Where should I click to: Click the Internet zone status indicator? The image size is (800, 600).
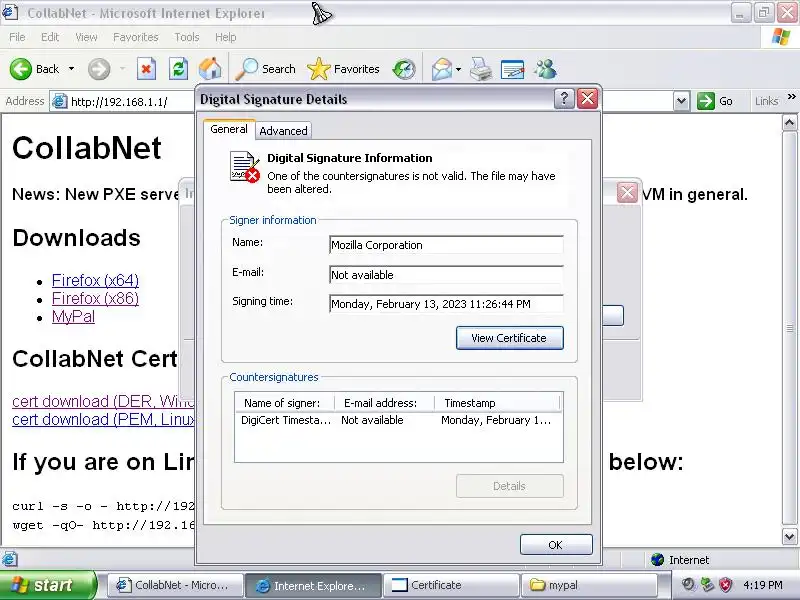pyautogui.click(x=681, y=560)
